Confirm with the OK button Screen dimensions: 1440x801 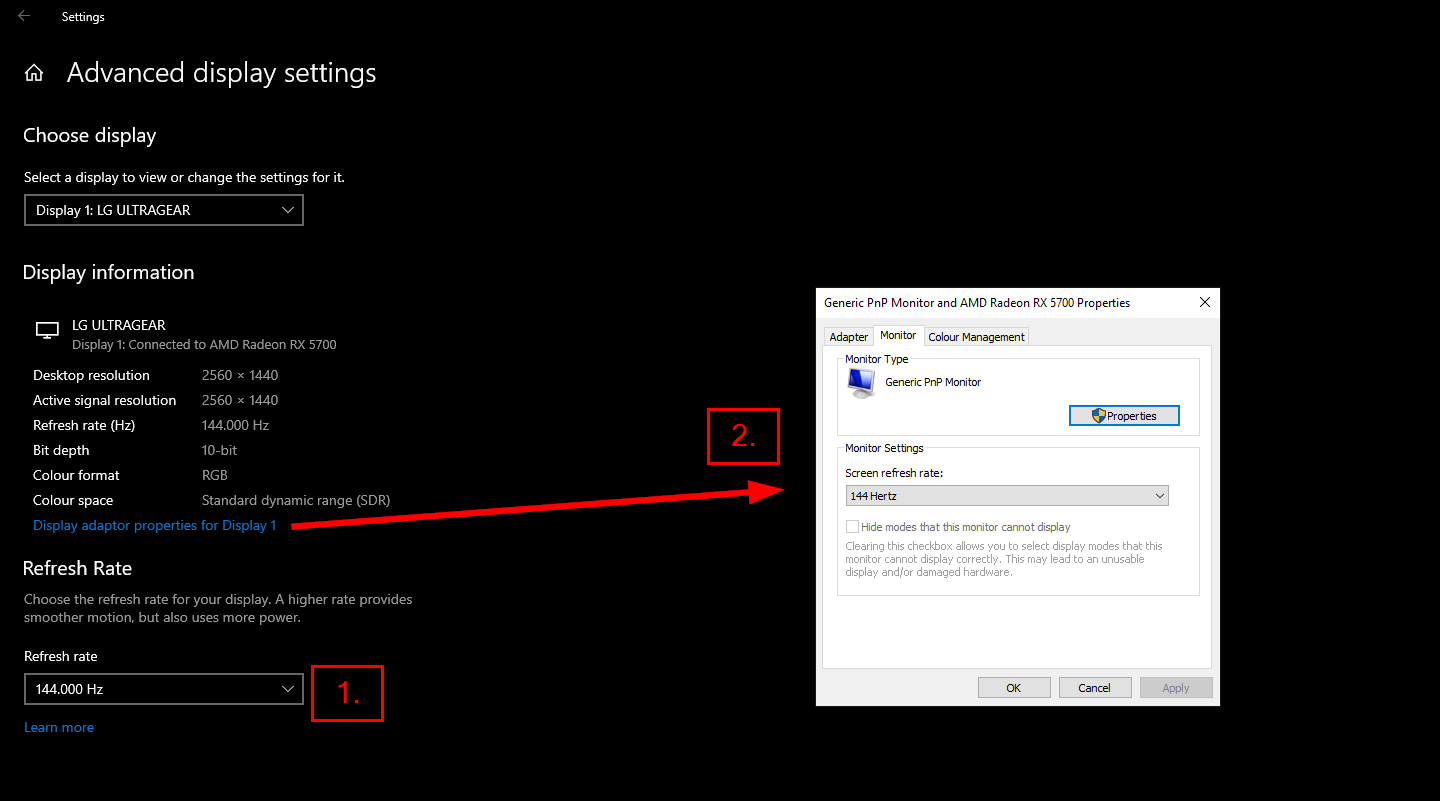point(1014,688)
